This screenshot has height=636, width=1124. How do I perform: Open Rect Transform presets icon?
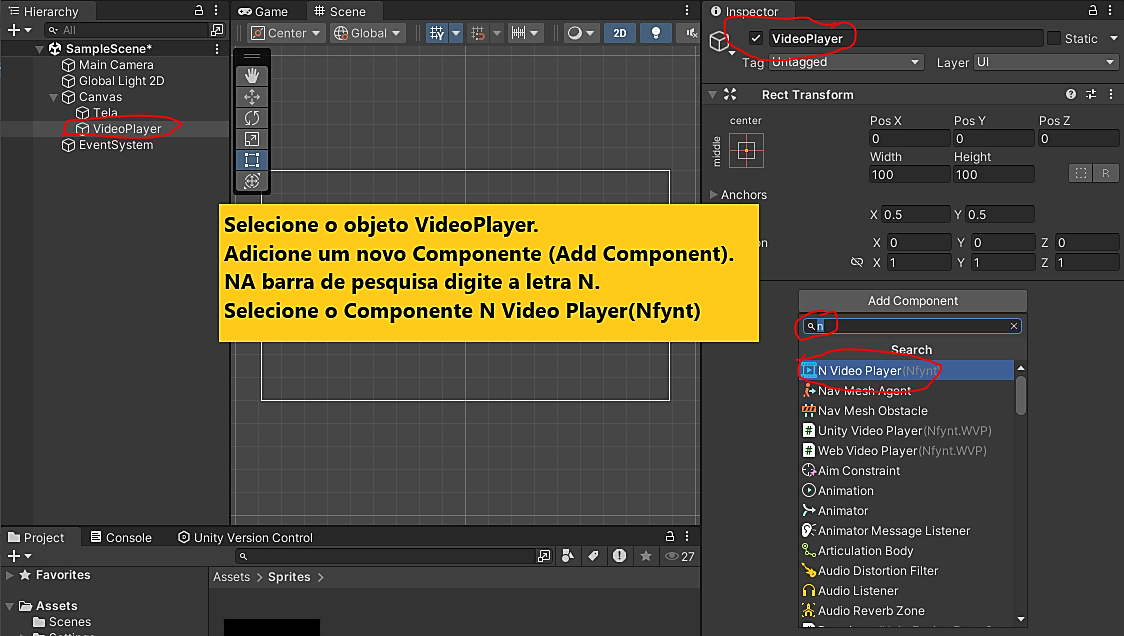click(1091, 94)
